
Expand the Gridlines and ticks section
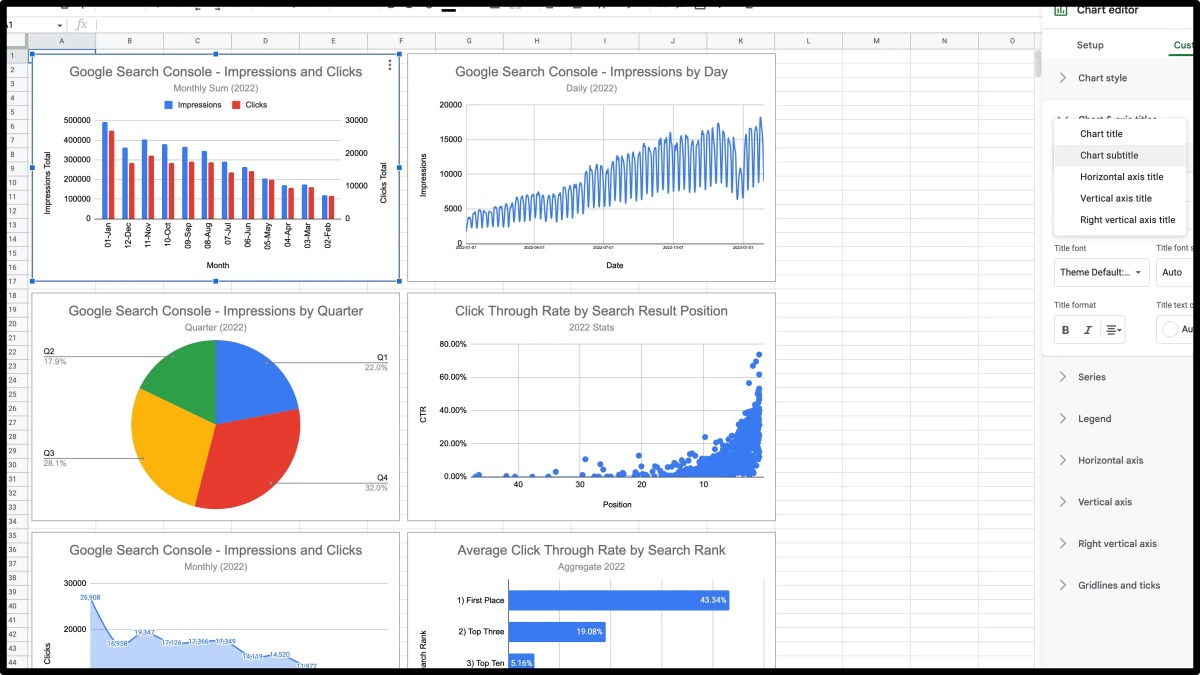tap(1118, 585)
